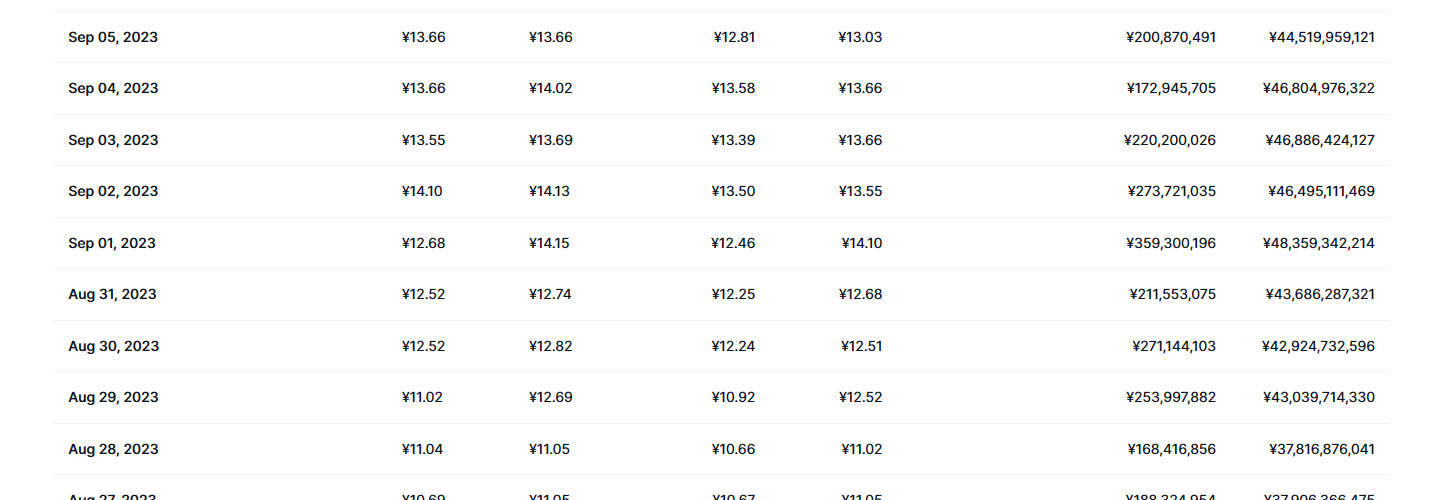The width and height of the screenshot is (1450, 500).
Task: Click the ¥12.81 low price
Action: click(734, 37)
